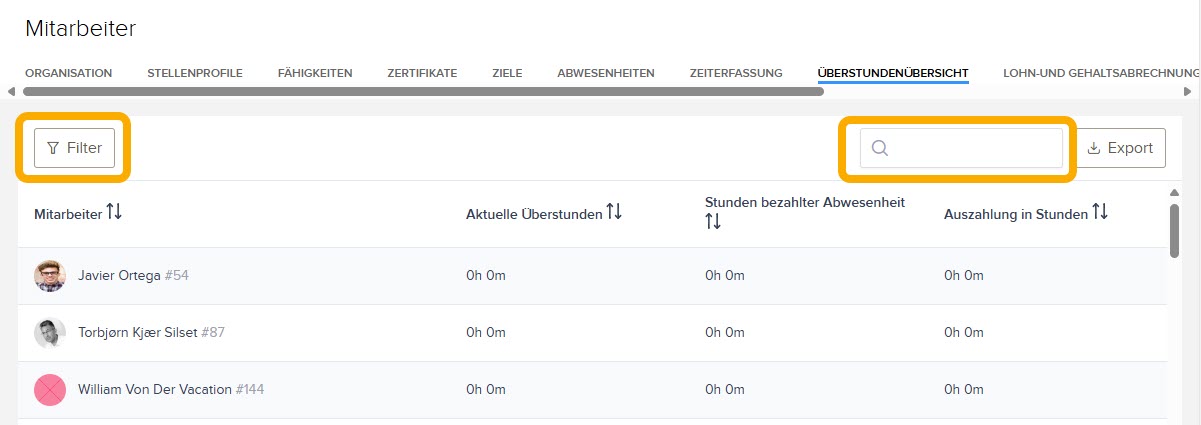Viewport: 1201px width, 425px height.
Task: Click the table's vertical scrollbar thumb
Action: tap(1174, 230)
